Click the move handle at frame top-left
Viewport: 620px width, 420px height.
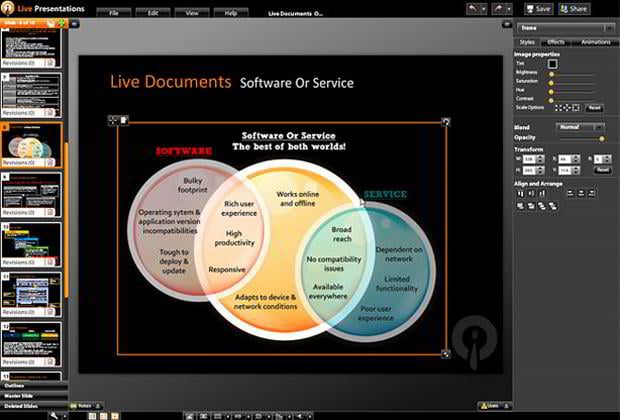112,121
